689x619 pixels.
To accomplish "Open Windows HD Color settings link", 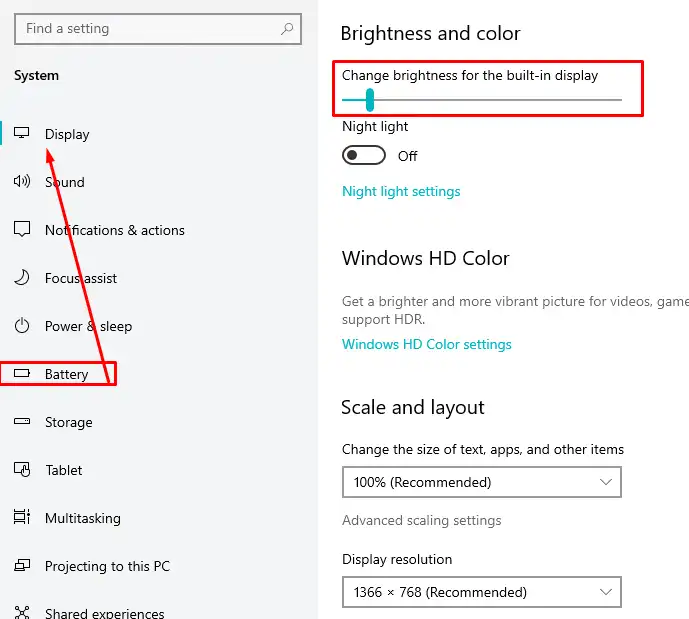I will coord(426,344).
